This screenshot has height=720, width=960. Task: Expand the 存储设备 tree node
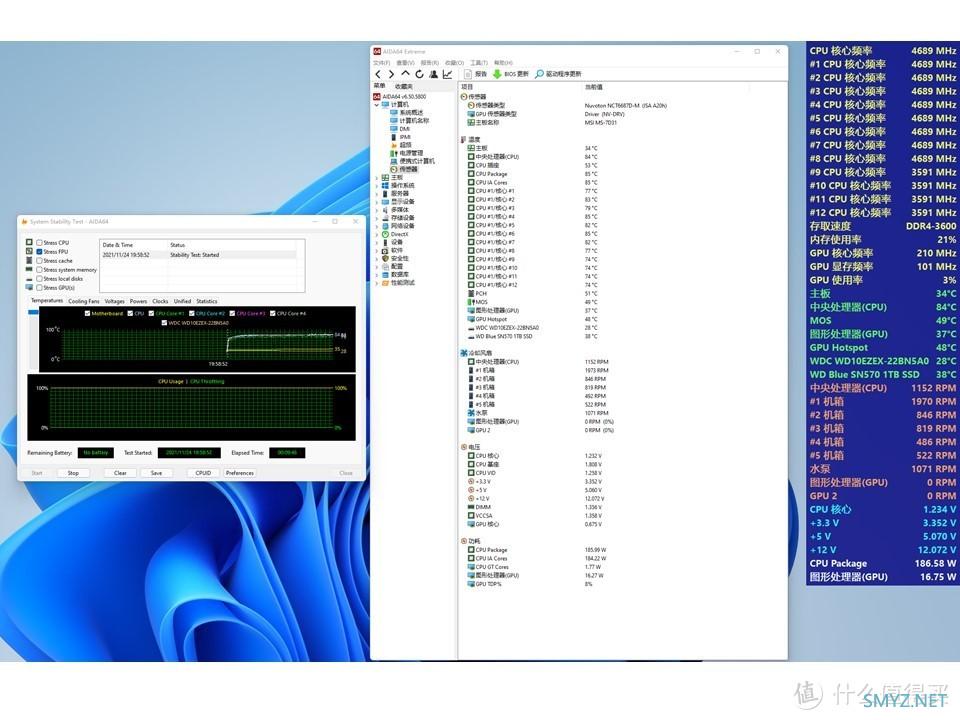[x=377, y=218]
